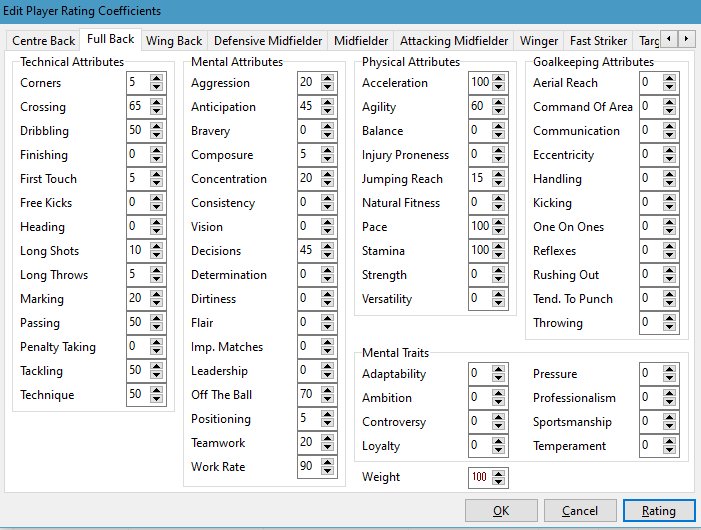Decrease the Decisions value with down arrow
Screen dimensions: 701x530
click(x=327, y=255)
